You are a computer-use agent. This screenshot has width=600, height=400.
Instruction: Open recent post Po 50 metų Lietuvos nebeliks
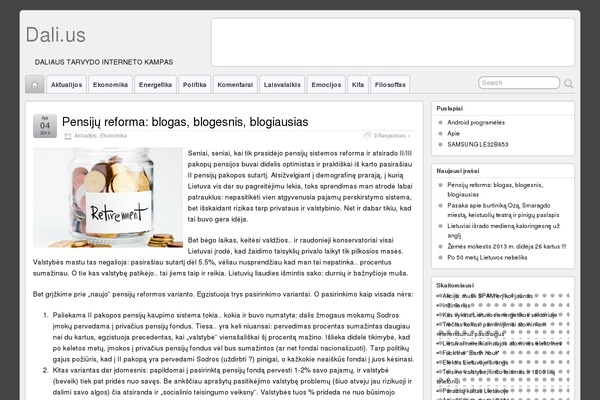[487, 258]
